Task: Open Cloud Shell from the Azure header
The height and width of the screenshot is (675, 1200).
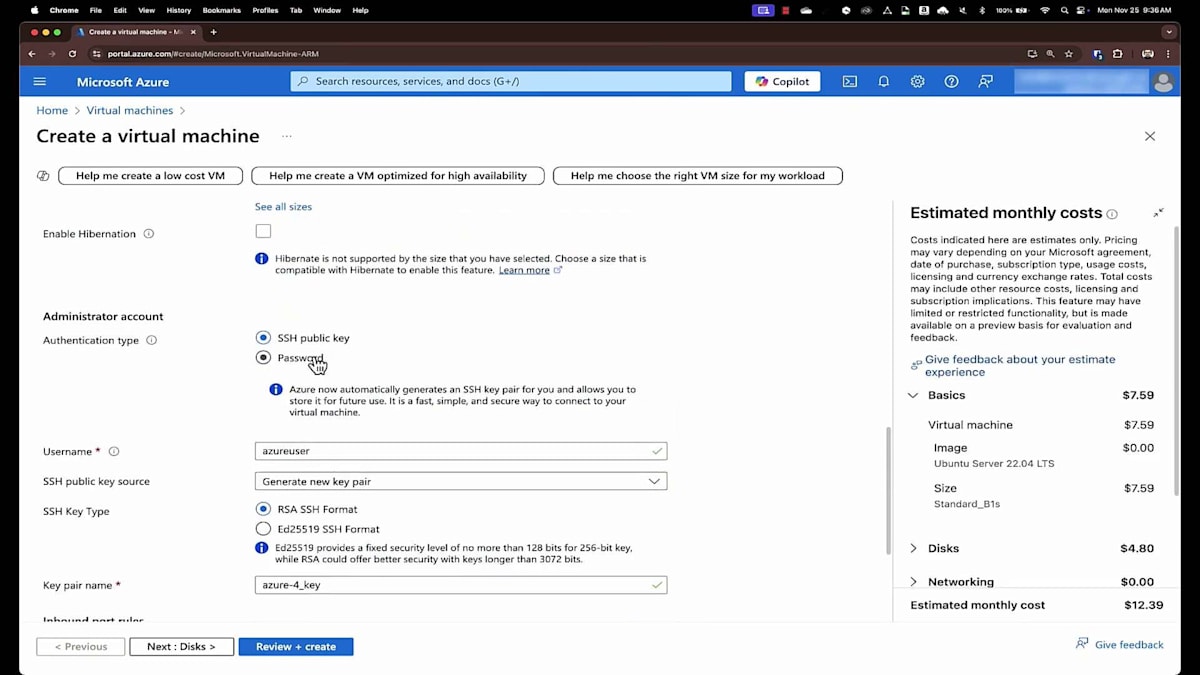Action: pos(849,82)
